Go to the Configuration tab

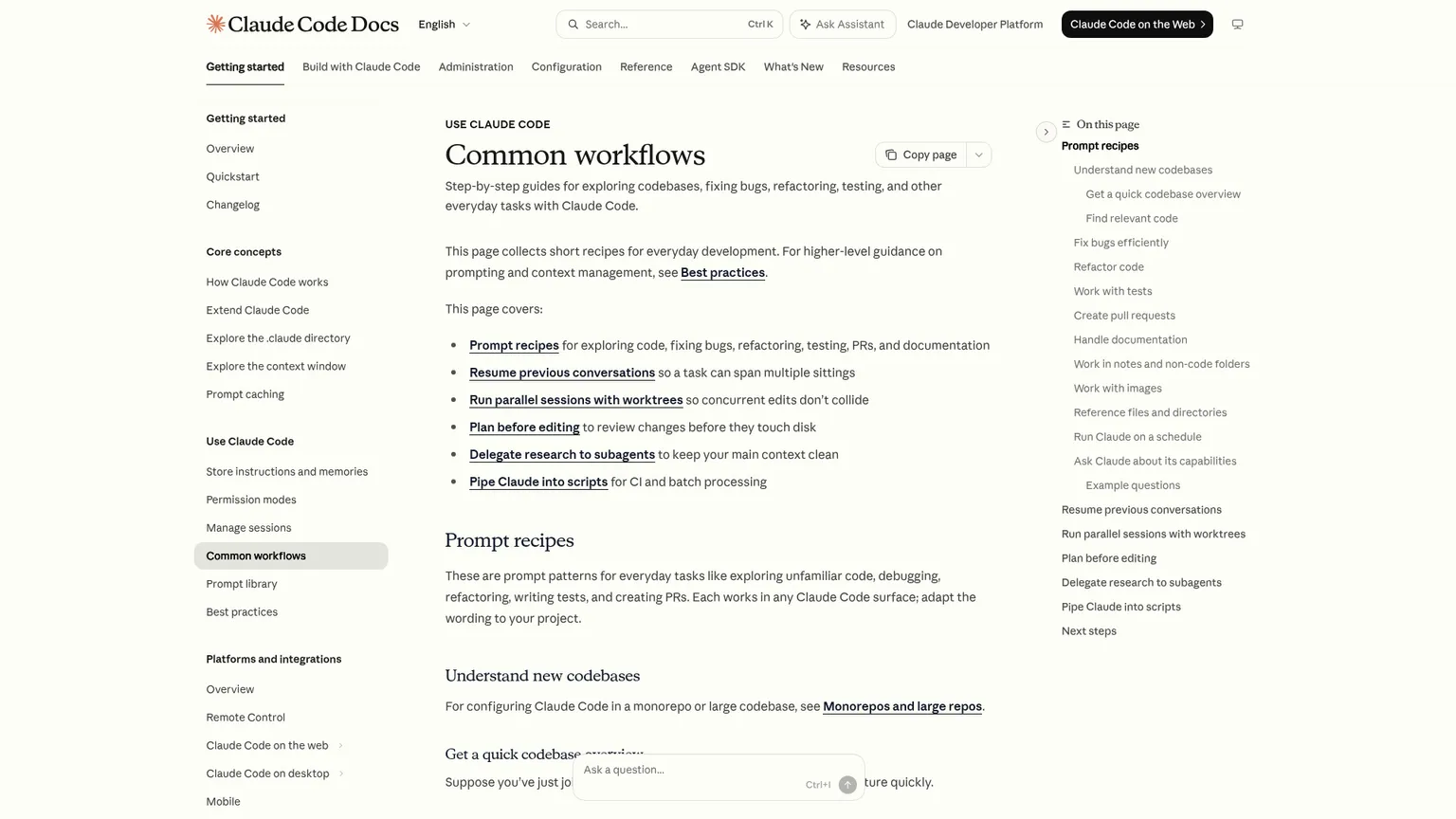[x=567, y=67]
